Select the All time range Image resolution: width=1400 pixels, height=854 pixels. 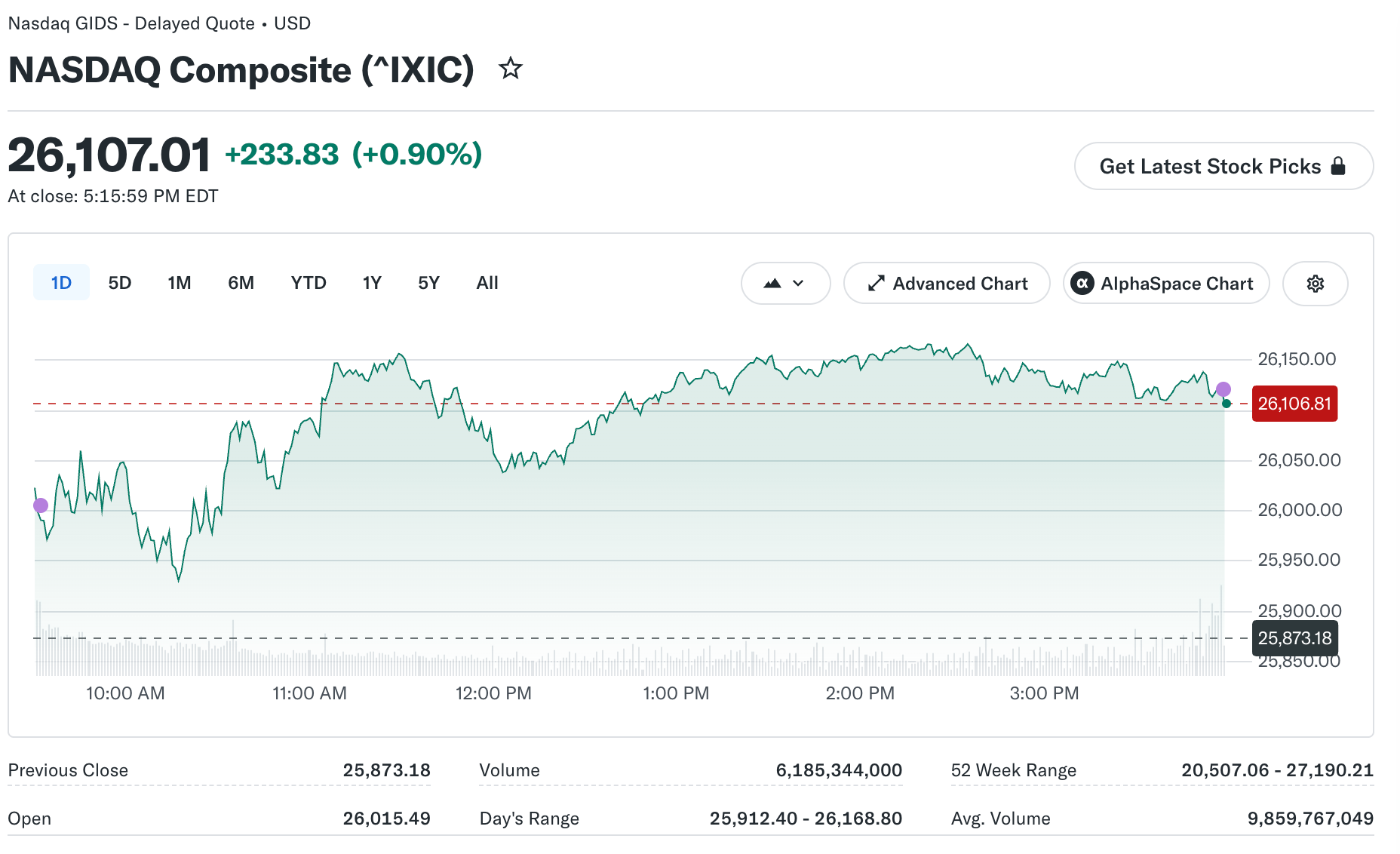point(487,283)
